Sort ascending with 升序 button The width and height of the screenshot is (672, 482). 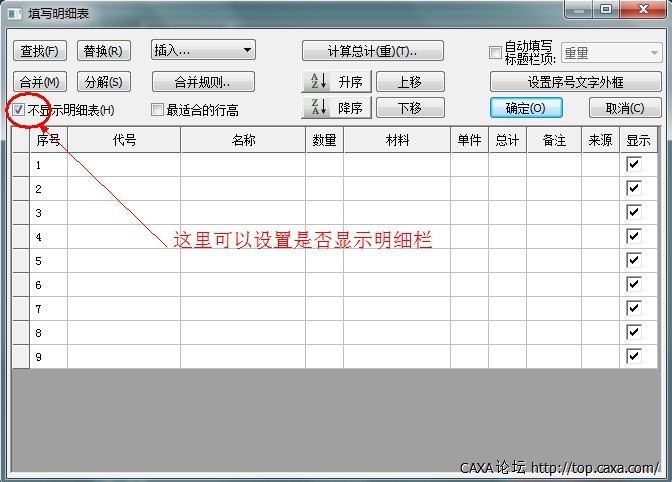pos(337,81)
